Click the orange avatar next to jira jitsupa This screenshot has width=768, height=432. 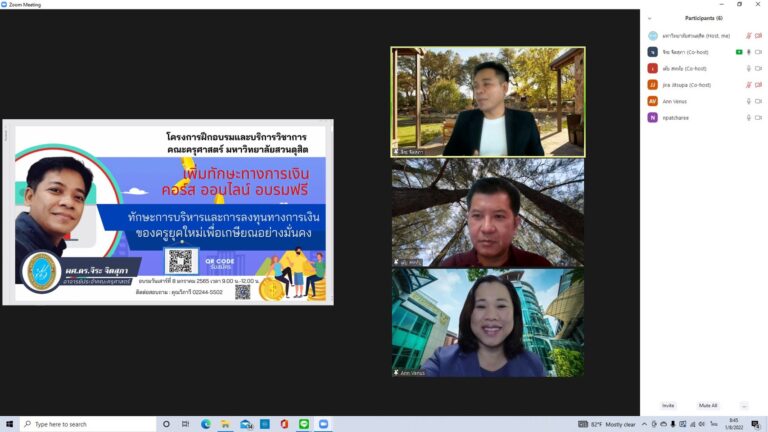(x=652, y=85)
